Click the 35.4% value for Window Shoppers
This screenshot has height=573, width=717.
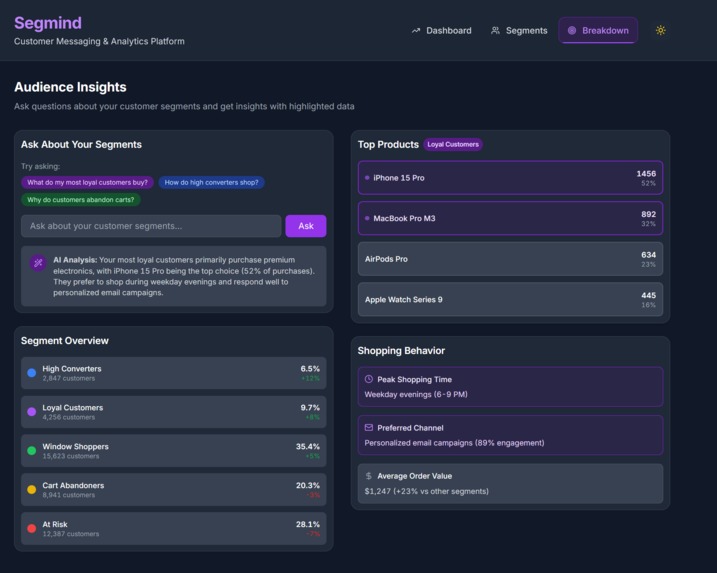308,446
